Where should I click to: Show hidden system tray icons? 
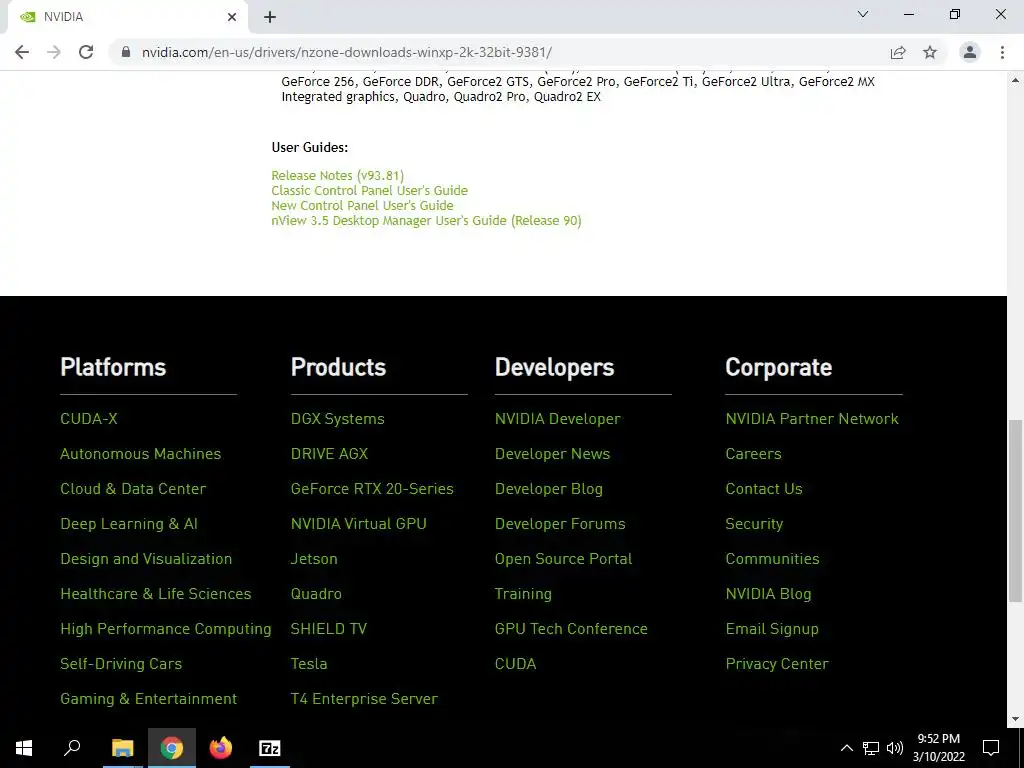pyautogui.click(x=846, y=748)
